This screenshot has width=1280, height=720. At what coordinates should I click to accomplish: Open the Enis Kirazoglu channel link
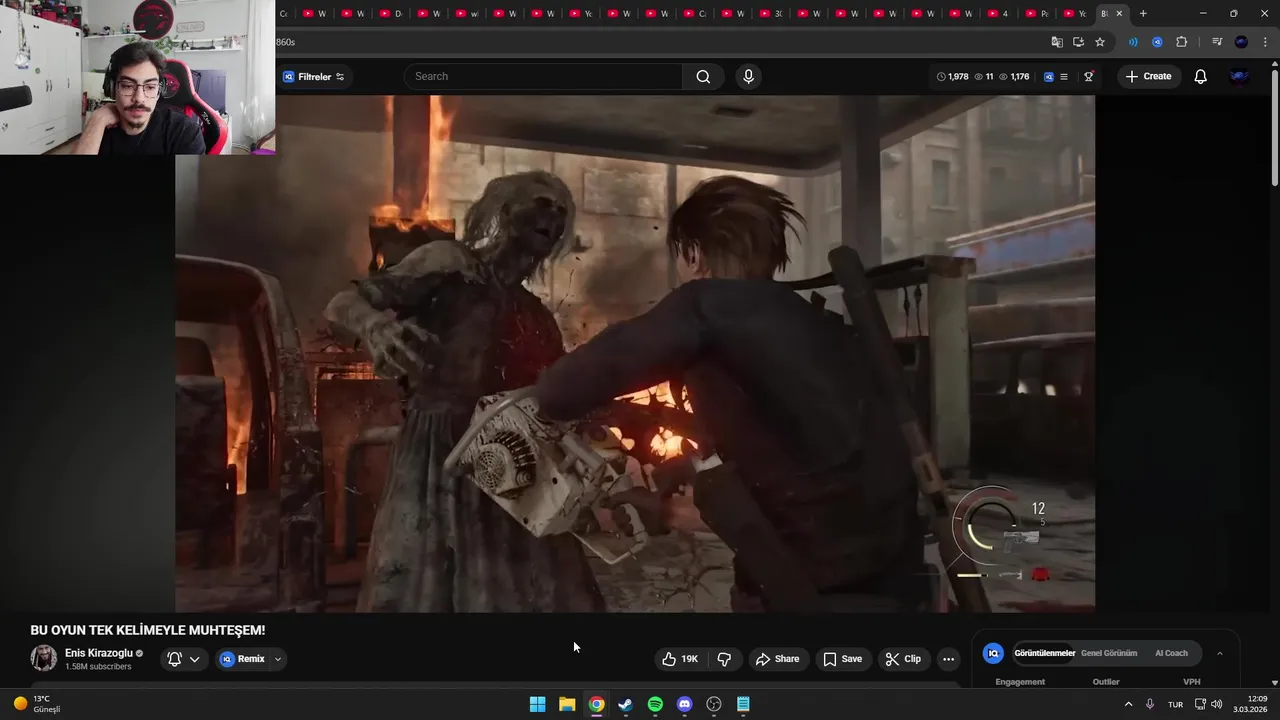point(99,653)
